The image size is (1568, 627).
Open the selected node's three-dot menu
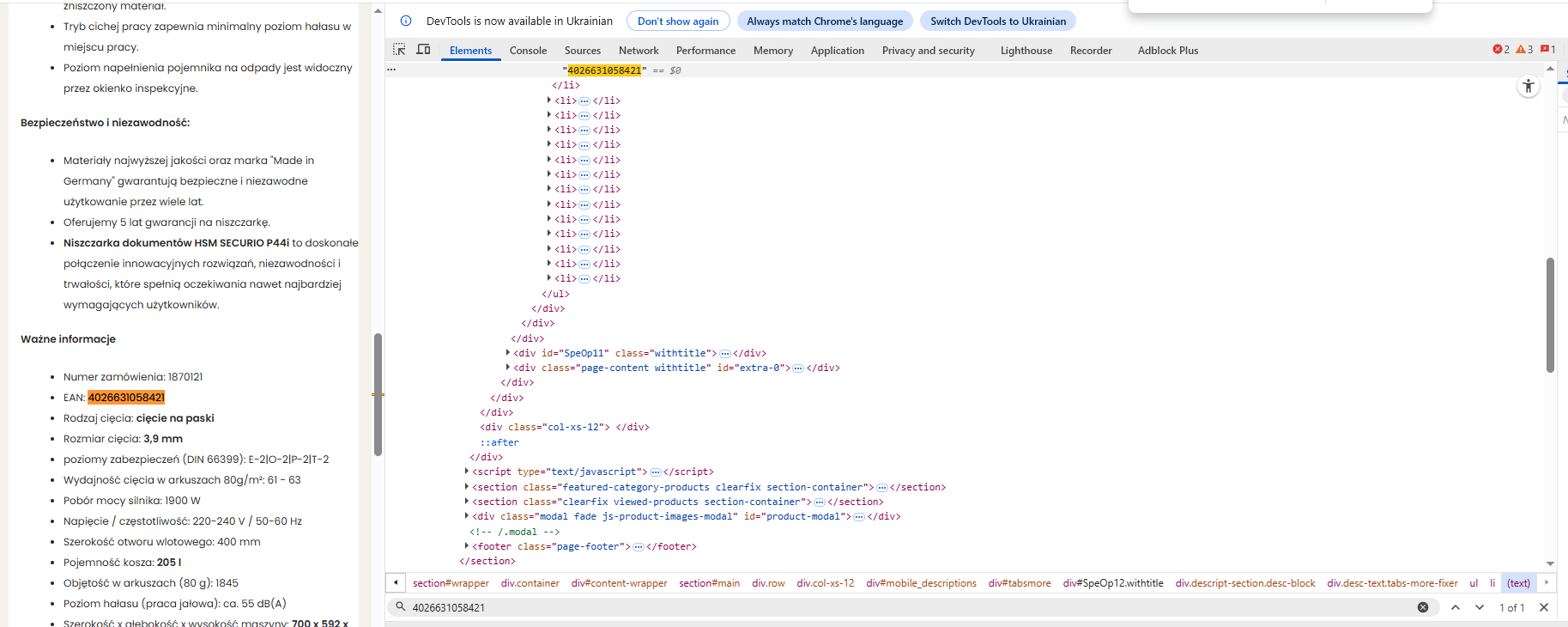[391, 70]
